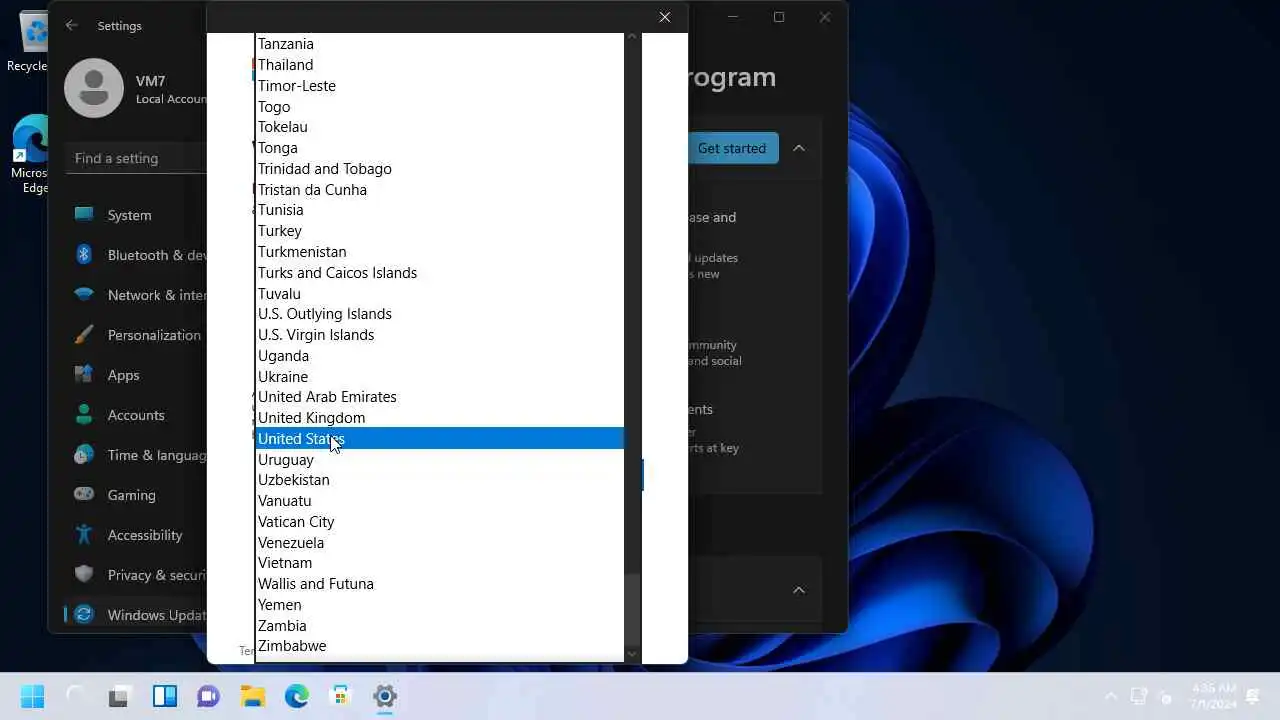Viewport: 1280px width, 720px height.
Task: Open the Accessibility sidebar icon
Action: [x=84, y=535]
